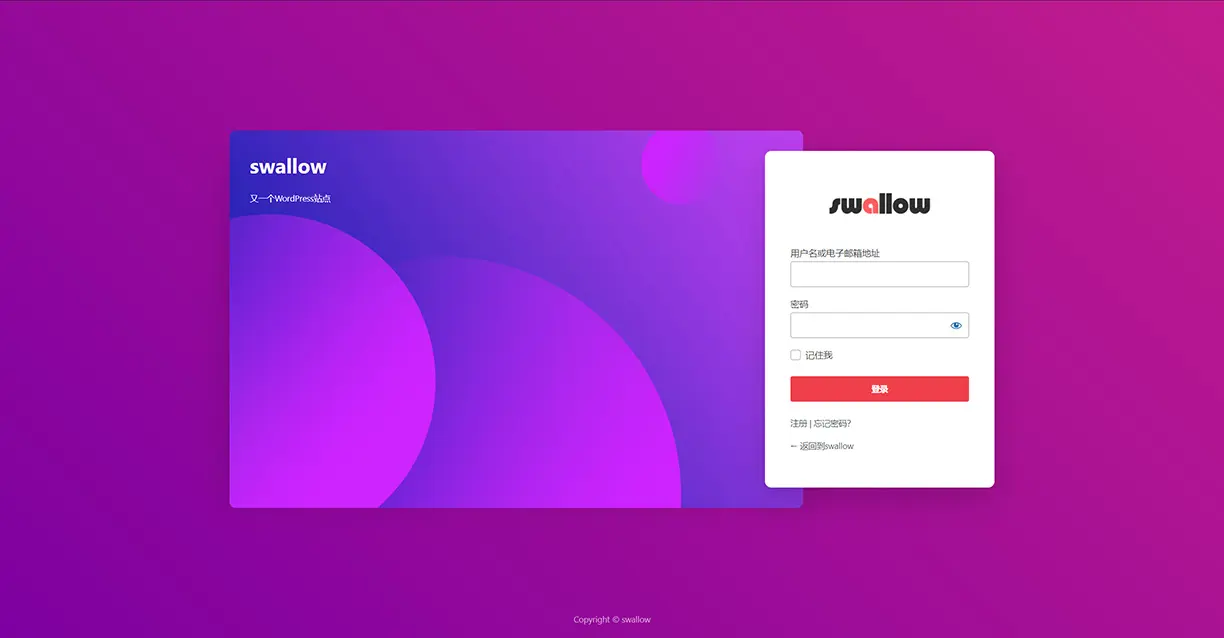Click the Copyright © swallow footer text
The height and width of the screenshot is (638, 1224).
pos(612,620)
